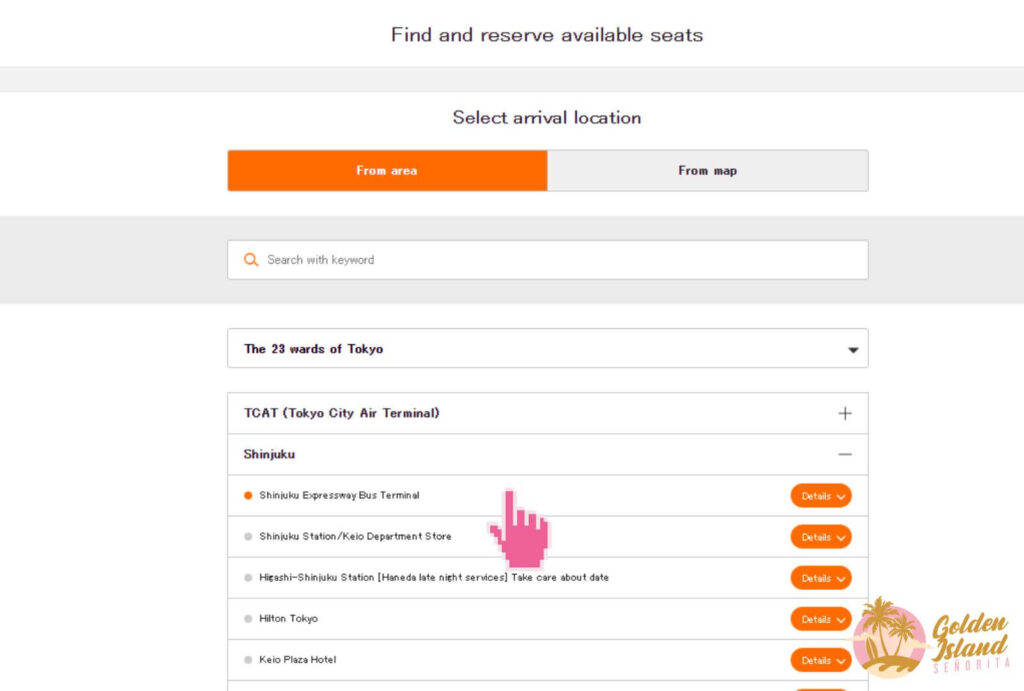Click the Golden Island Senorita logo
Image resolution: width=1024 pixels, height=691 pixels.
click(930, 637)
